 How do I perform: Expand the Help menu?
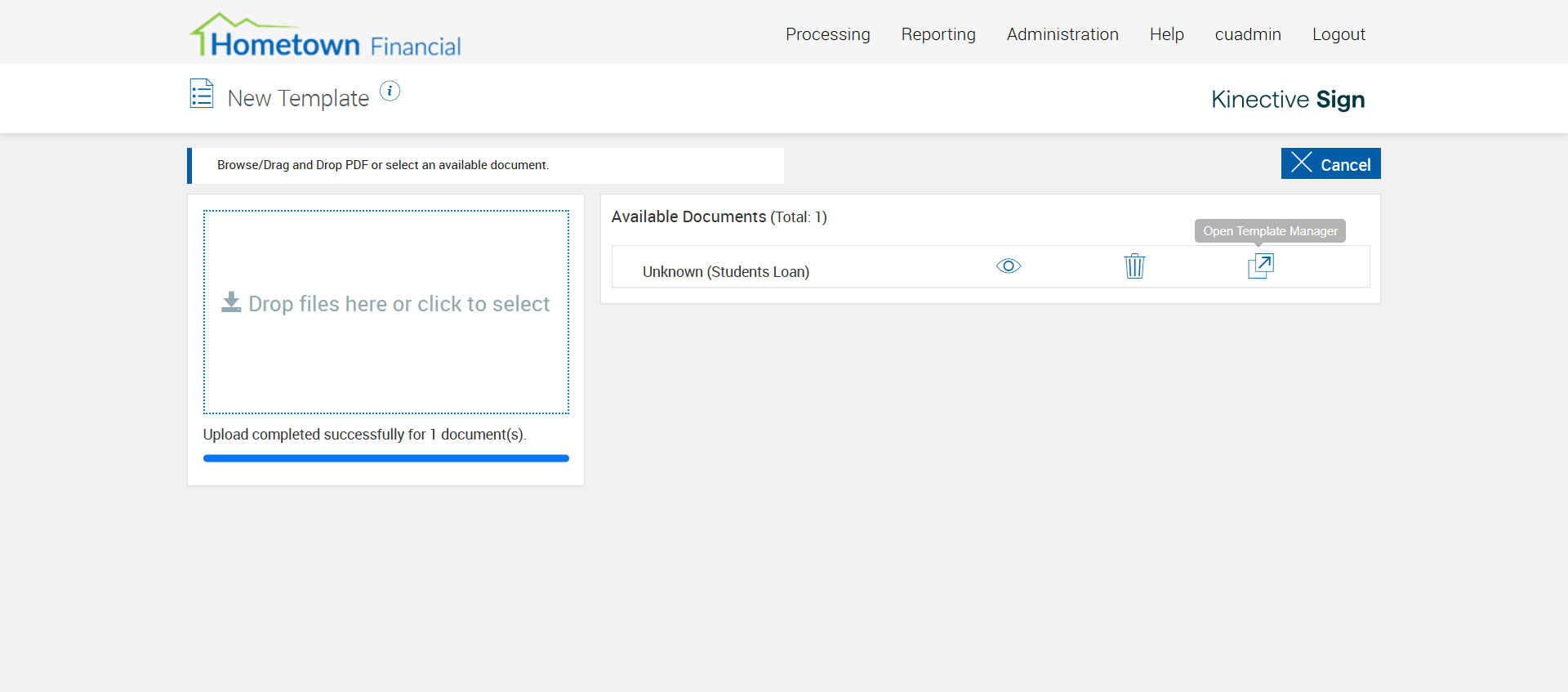tap(1166, 34)
